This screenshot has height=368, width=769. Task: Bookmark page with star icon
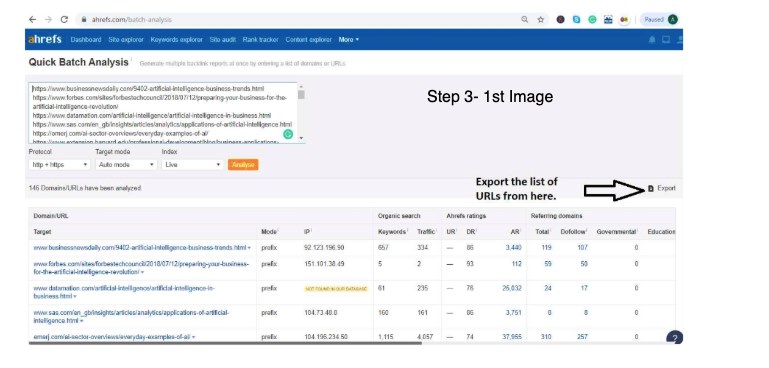(540, 20)
